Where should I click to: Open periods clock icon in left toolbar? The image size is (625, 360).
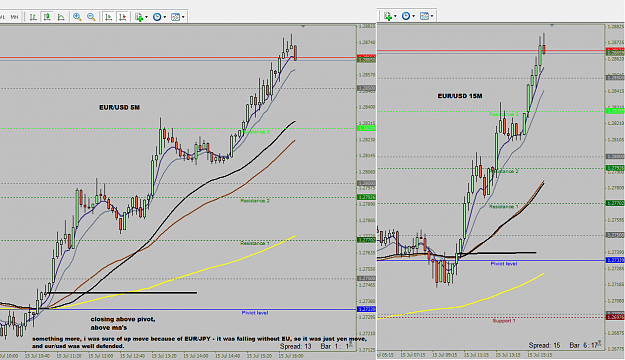pos(157,17)
